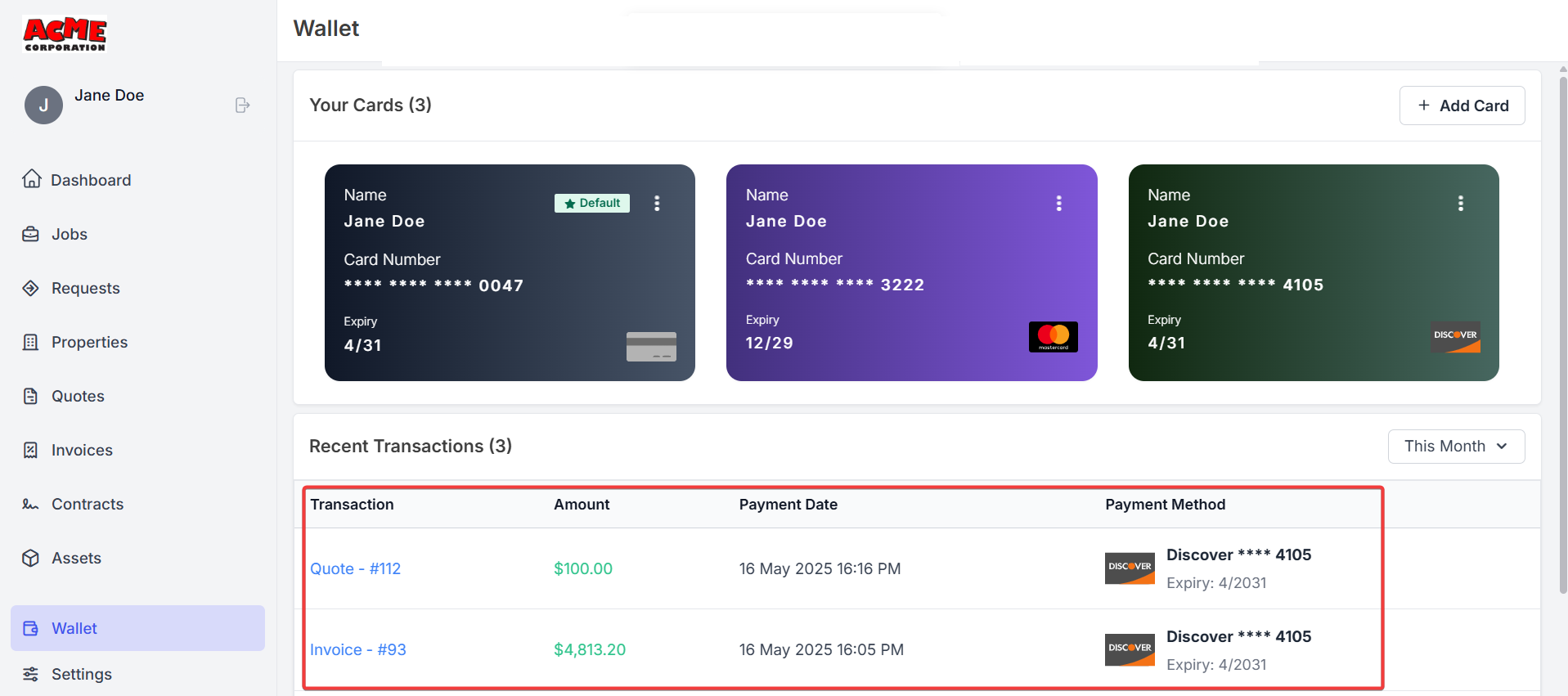Navigate to Requests

coord(86,288)
